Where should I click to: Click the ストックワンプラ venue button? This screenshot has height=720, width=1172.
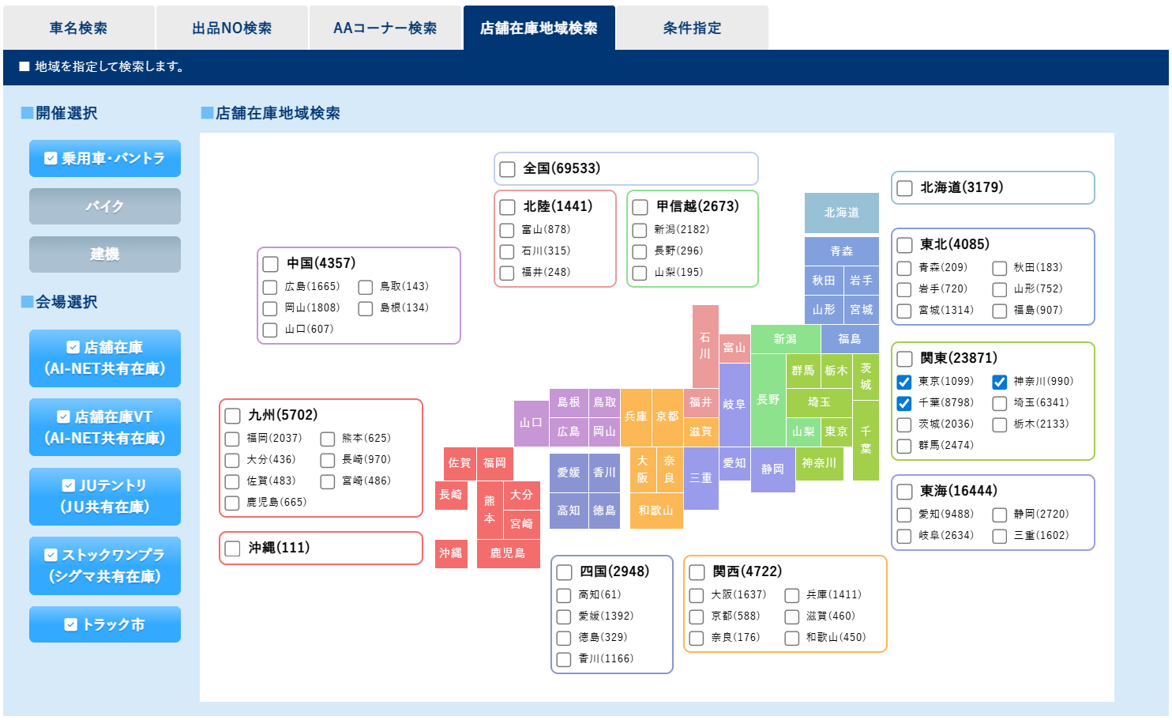(x=104, y=565)
